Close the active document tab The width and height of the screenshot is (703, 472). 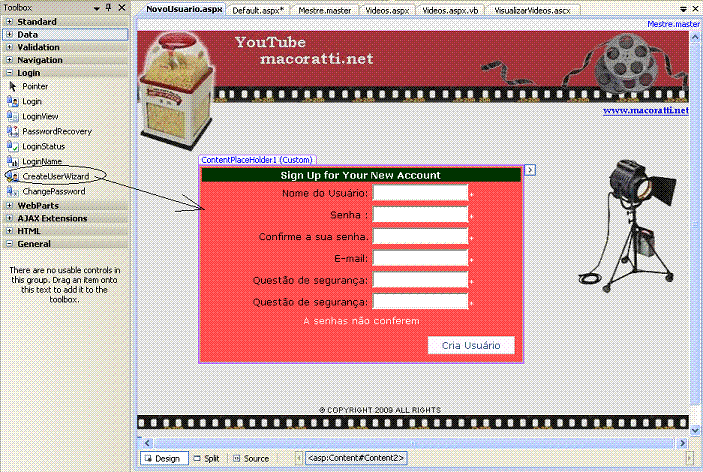tap(695, 9)
